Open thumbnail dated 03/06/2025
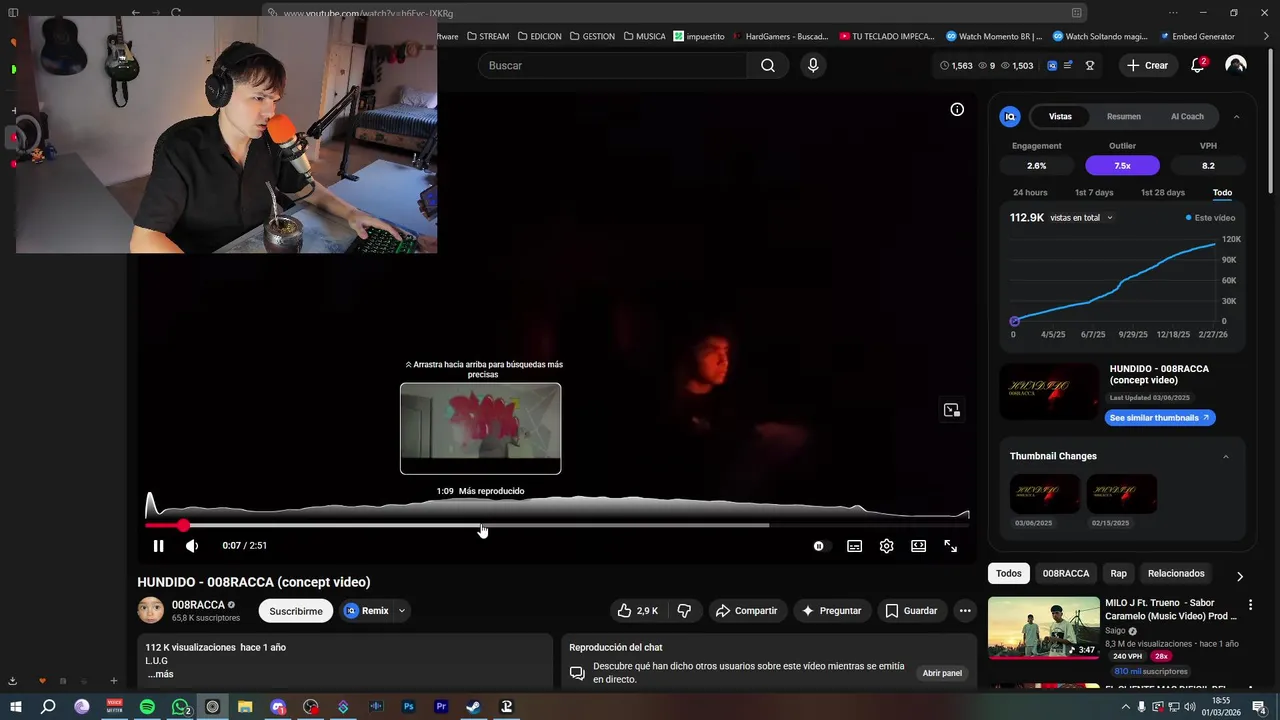 1045,494
